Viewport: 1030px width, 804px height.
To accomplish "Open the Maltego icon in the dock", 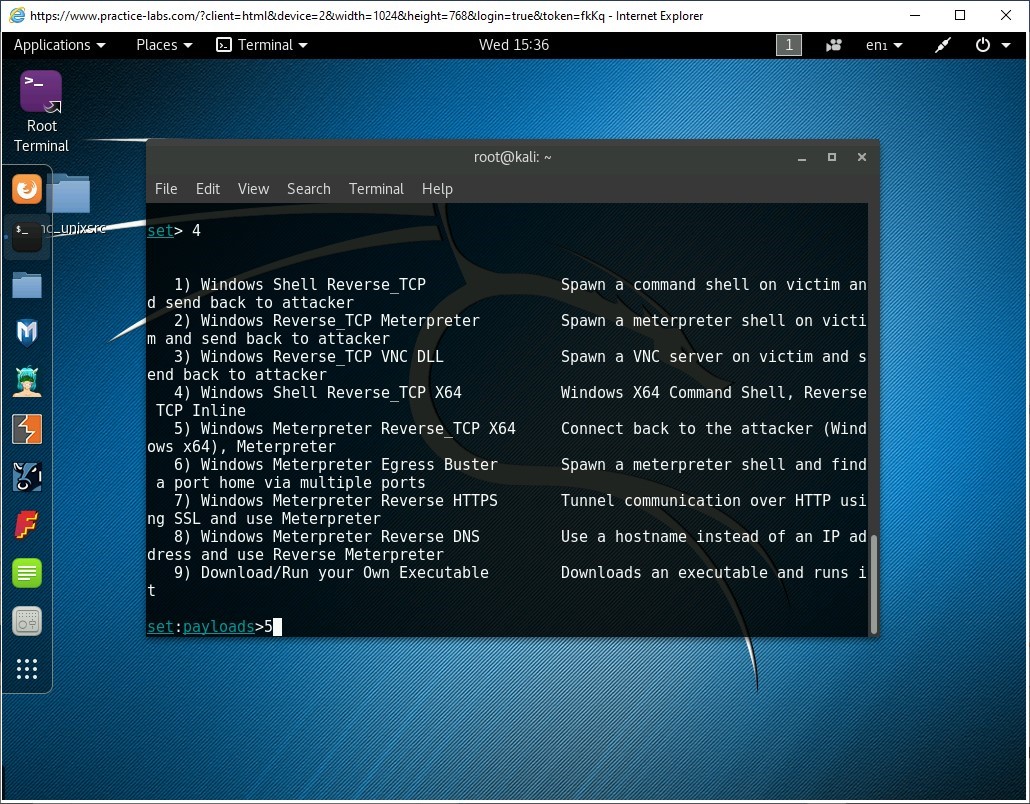I will 27,477.
